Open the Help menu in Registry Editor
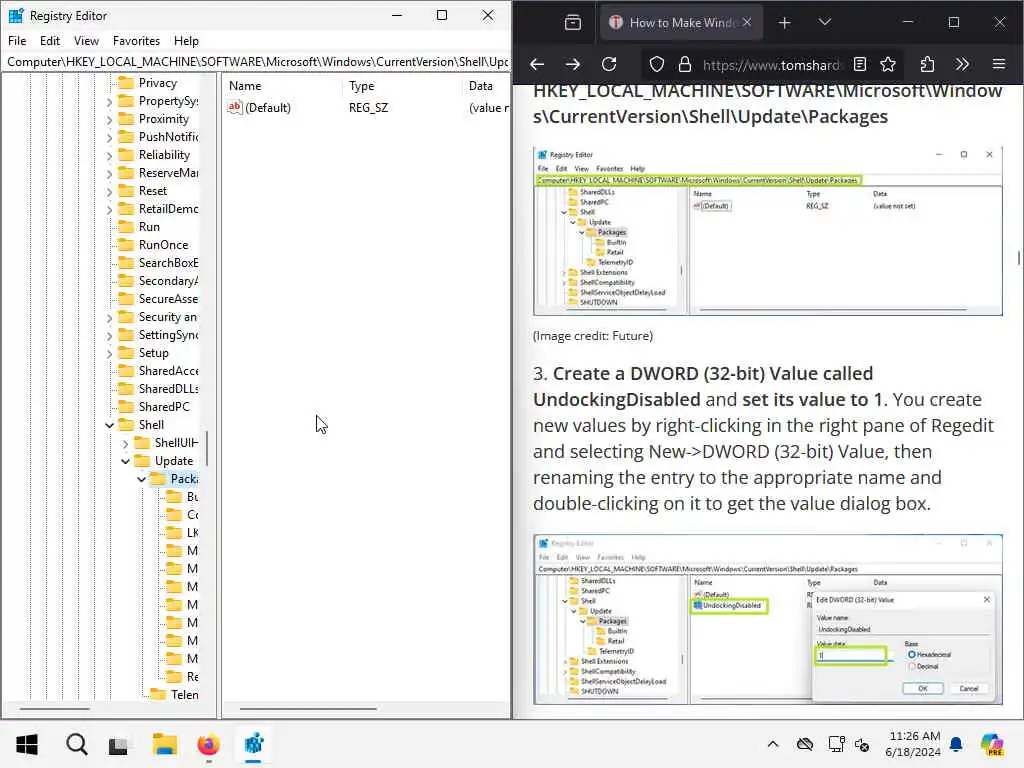 tap(186, 40)
